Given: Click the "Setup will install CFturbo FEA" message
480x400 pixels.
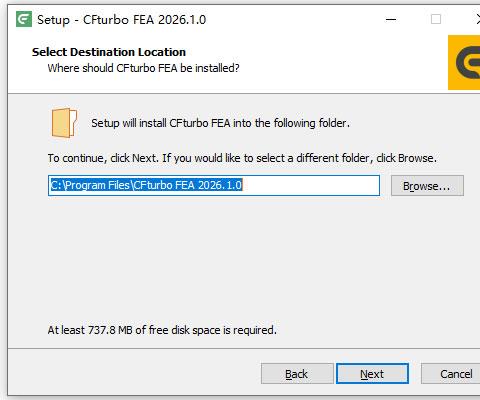Looking at the screenshot, I should [x=220, y=123].
